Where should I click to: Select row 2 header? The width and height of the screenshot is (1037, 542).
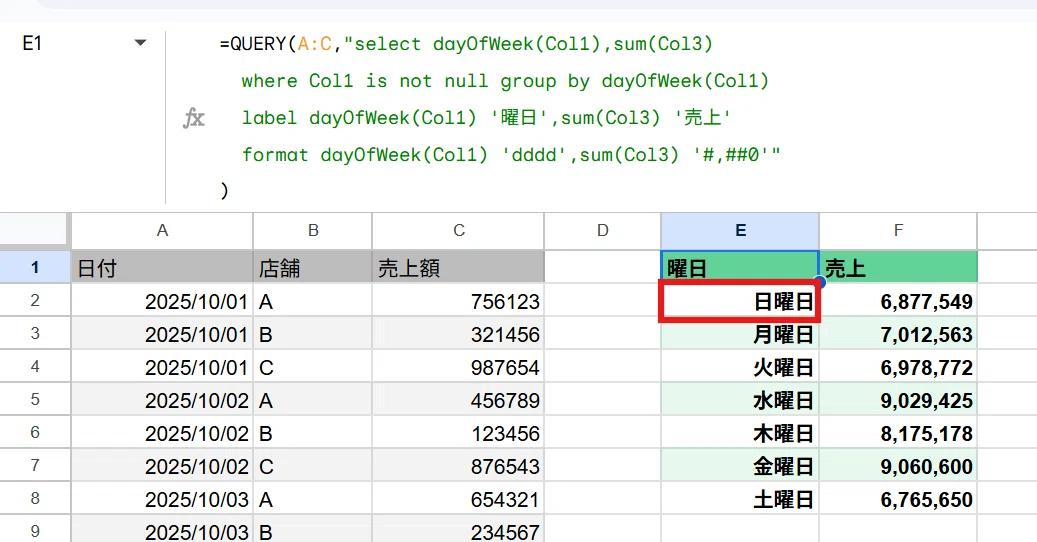[35, 300]
